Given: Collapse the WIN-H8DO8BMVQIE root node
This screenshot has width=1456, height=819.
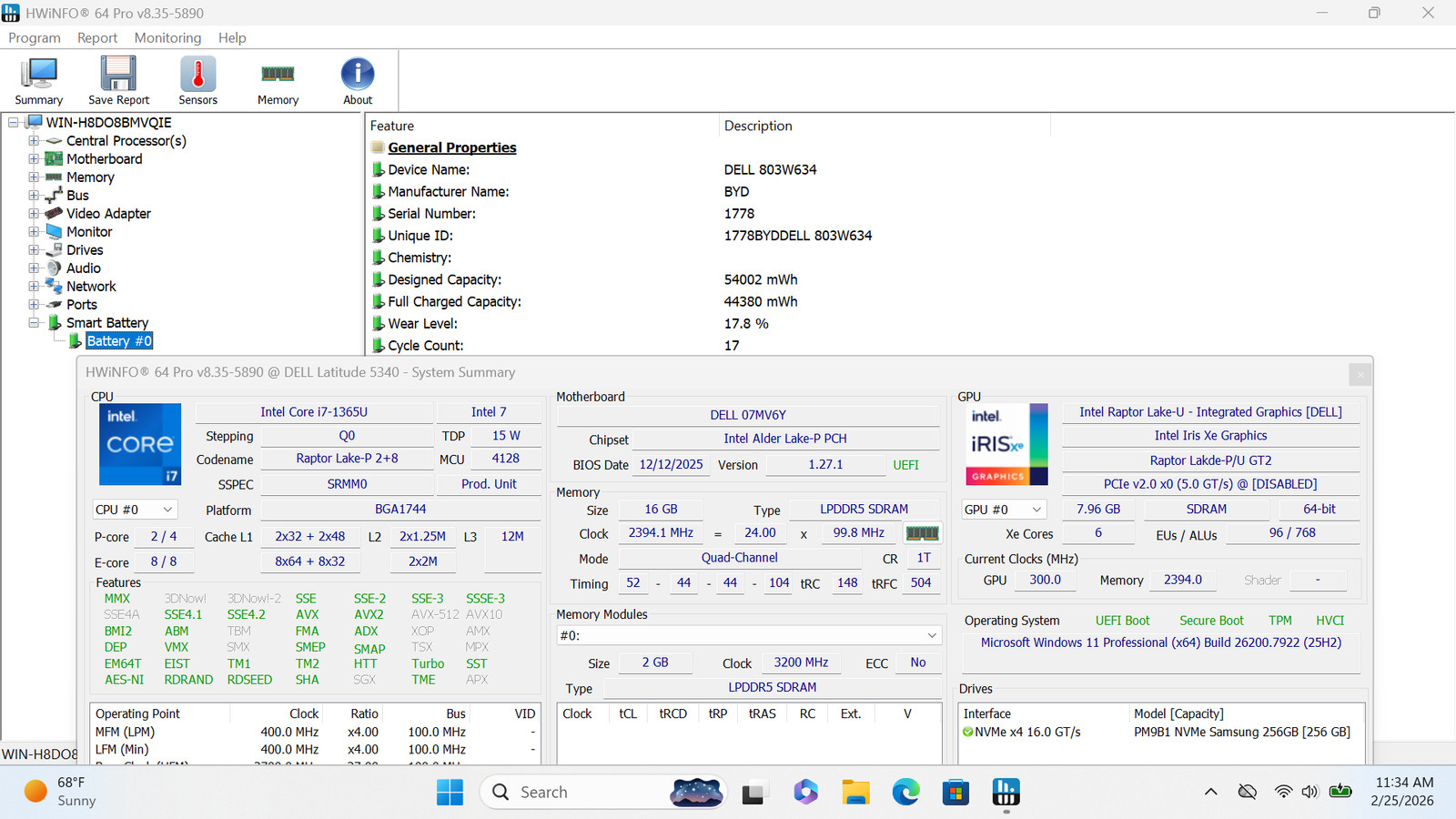Looking at the screenshot, I should click(14, 122).
